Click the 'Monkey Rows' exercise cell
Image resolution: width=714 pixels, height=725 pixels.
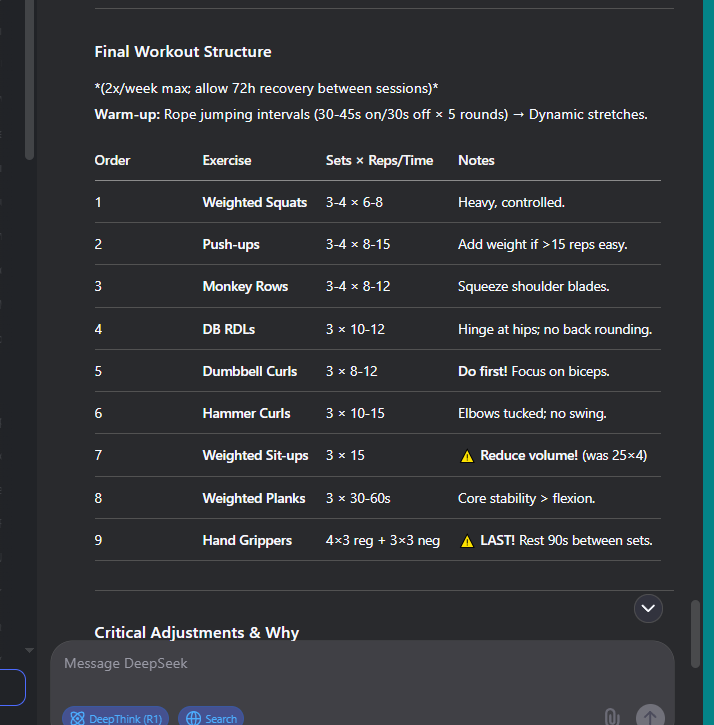[x=245, y=286]
